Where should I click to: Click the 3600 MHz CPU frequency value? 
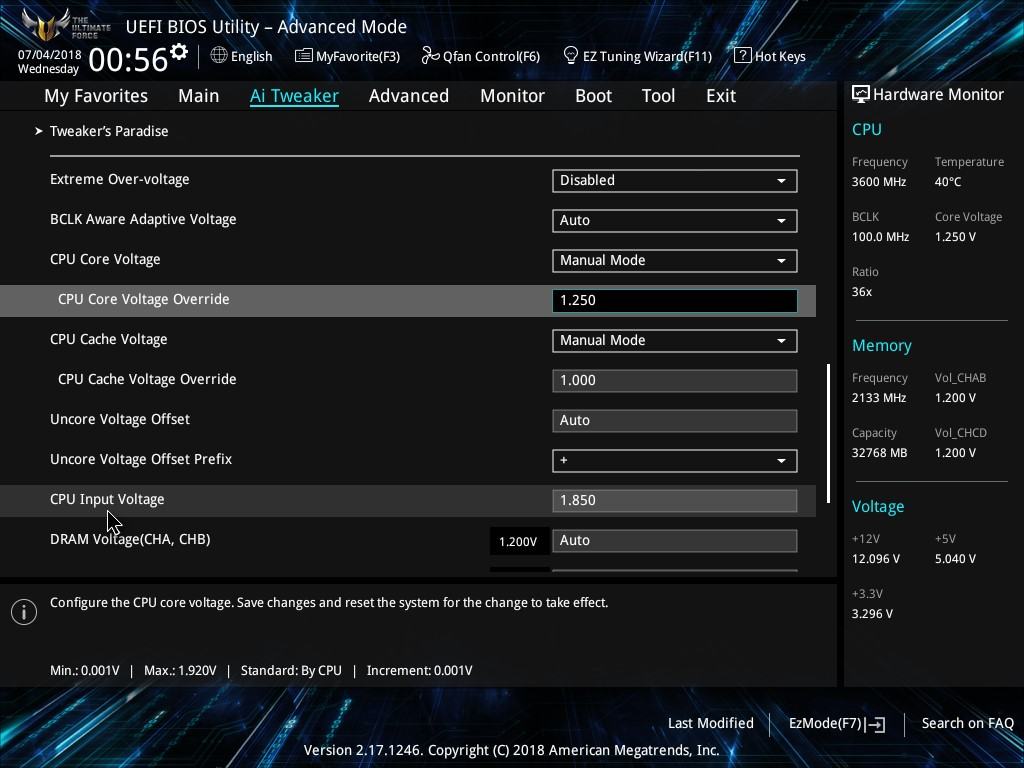pyautogui.click(x=879, y=182)
